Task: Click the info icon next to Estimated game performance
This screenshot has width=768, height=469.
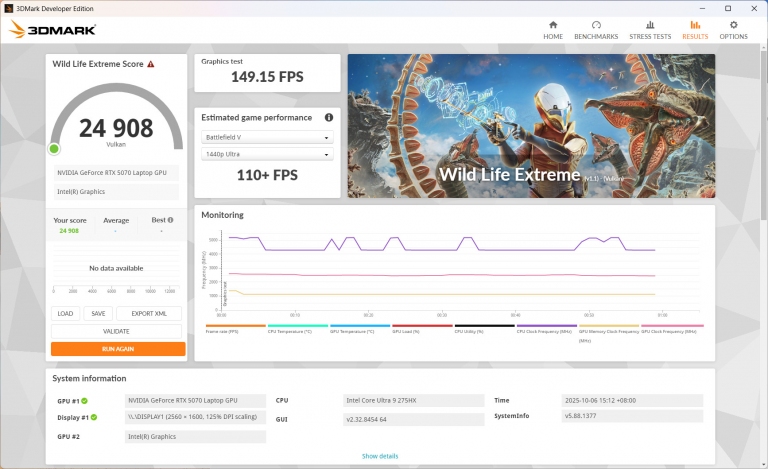Action: pos(329,117)
